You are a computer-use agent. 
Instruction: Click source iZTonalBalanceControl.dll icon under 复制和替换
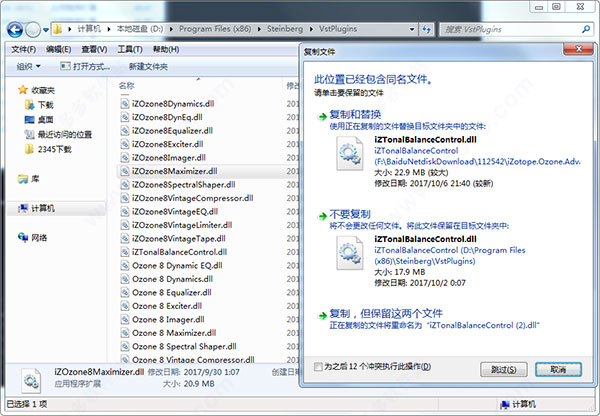[x=349, y=153]
